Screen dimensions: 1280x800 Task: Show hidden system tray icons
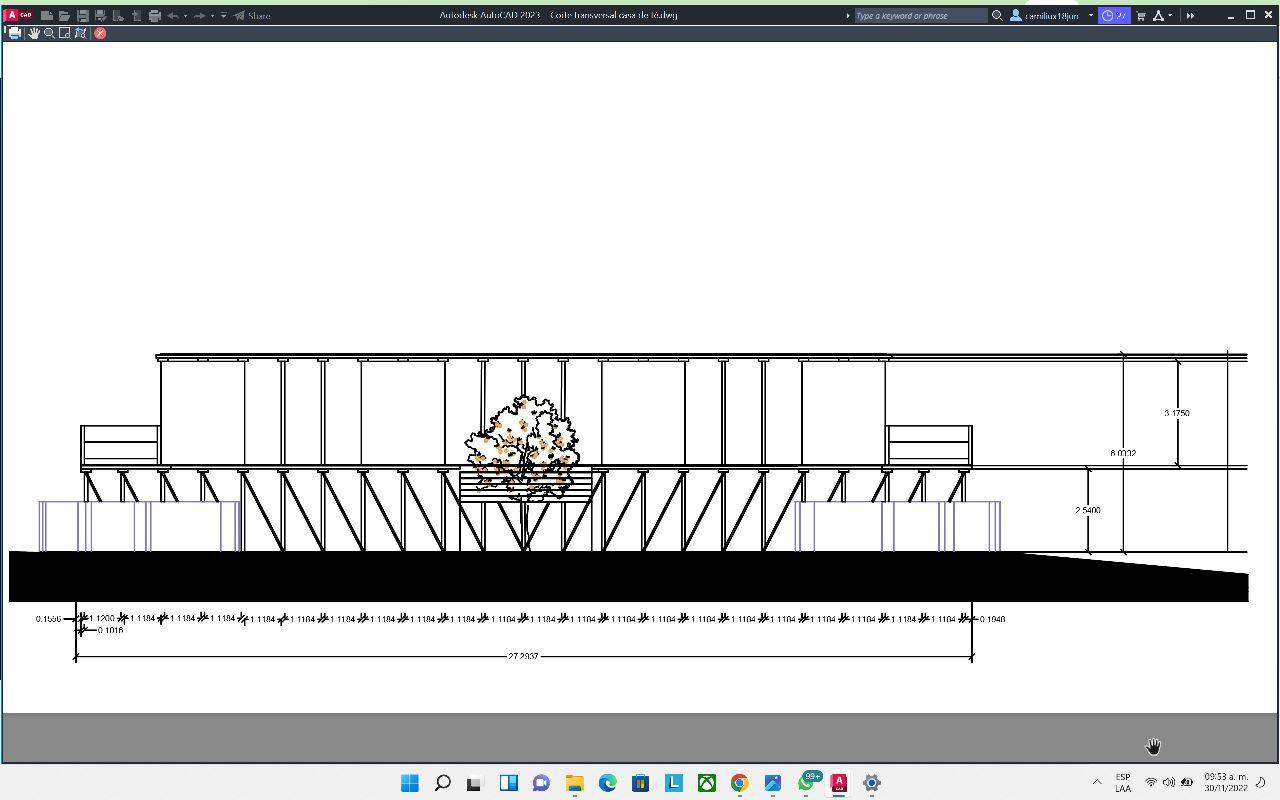(1096, 782)
